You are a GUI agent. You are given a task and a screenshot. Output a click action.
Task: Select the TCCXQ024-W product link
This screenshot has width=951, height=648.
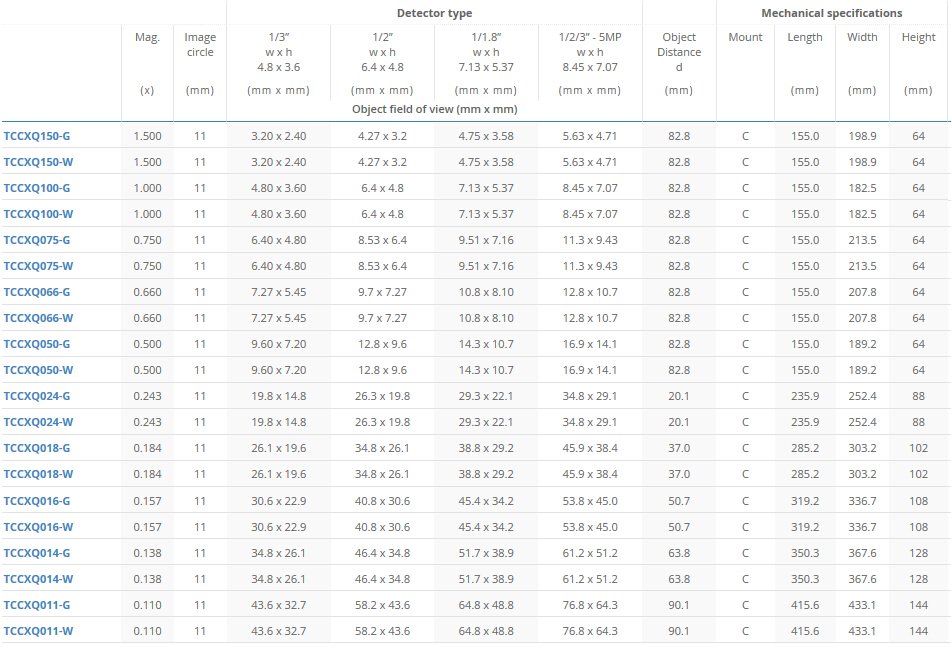click(x=38, y=422)
